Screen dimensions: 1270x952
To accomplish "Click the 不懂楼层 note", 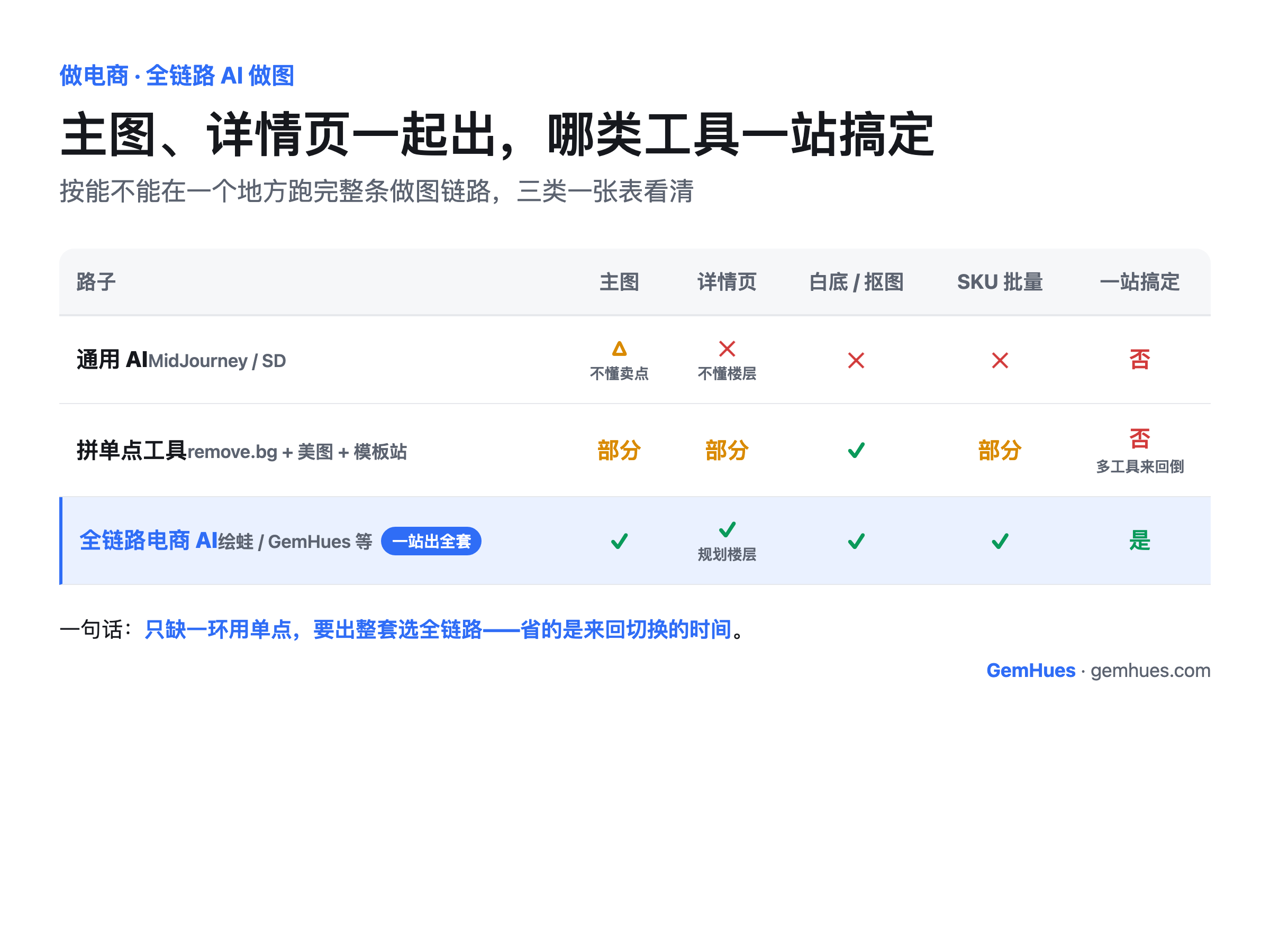I will point(727,373).
